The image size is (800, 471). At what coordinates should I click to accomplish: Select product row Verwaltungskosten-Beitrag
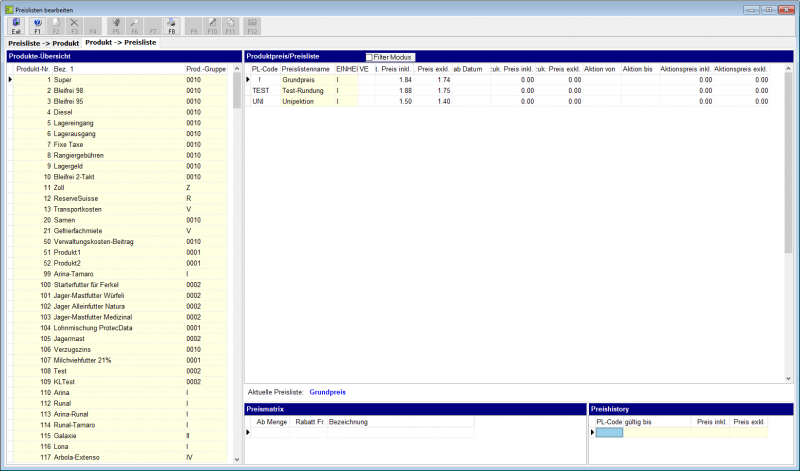(x=120, y=241)
